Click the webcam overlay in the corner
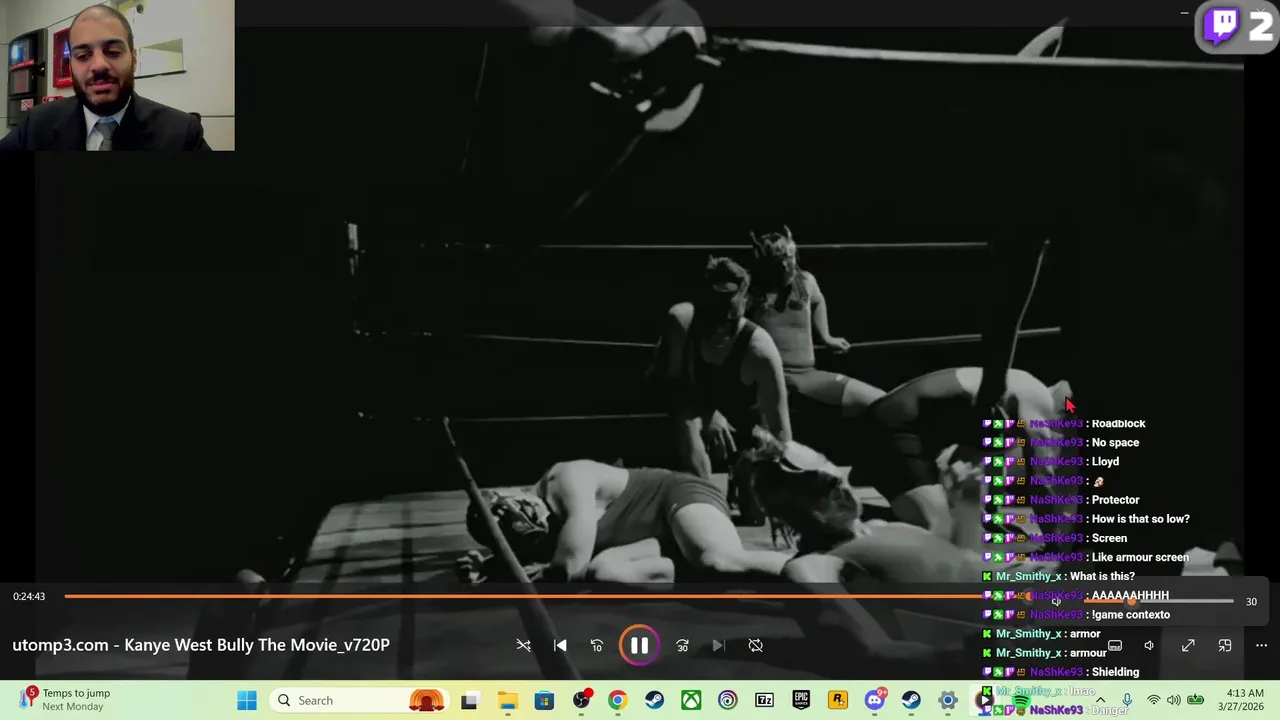 pyautogui.click(x=117, y=75)
